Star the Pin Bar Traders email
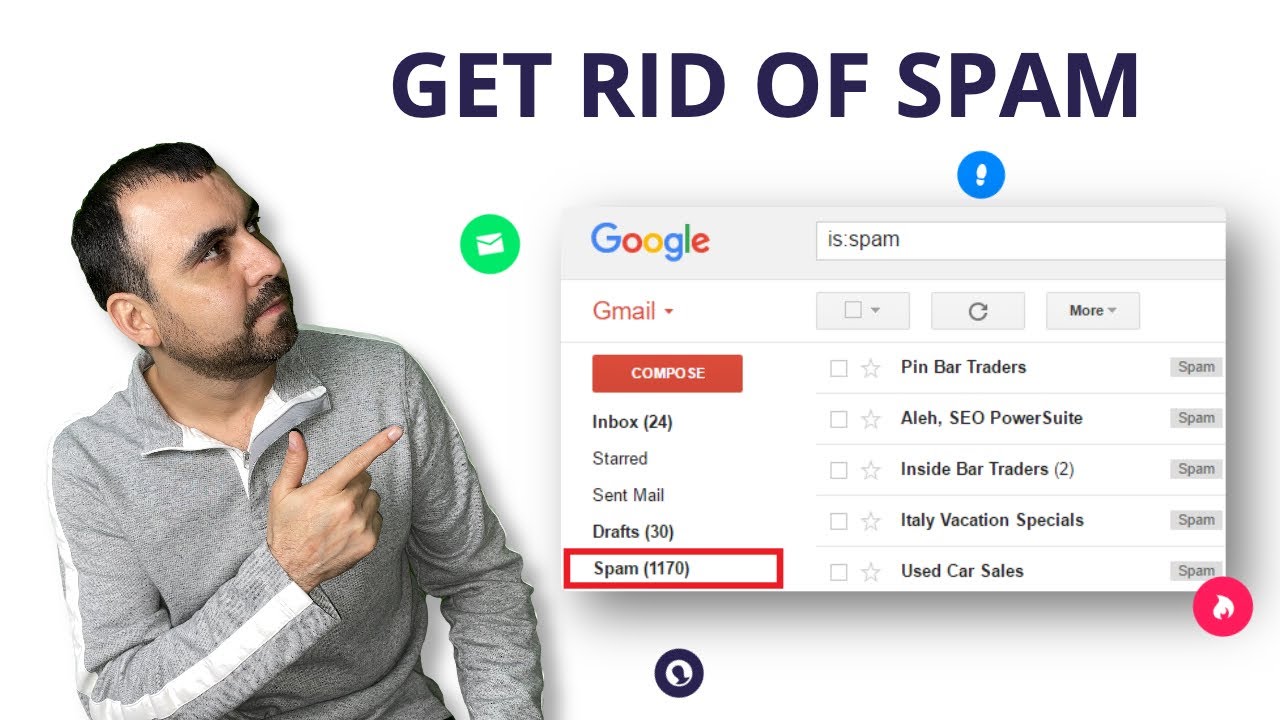Image resolution: width=1280 pixels, height=720 pixels. [x=870, y=368]
